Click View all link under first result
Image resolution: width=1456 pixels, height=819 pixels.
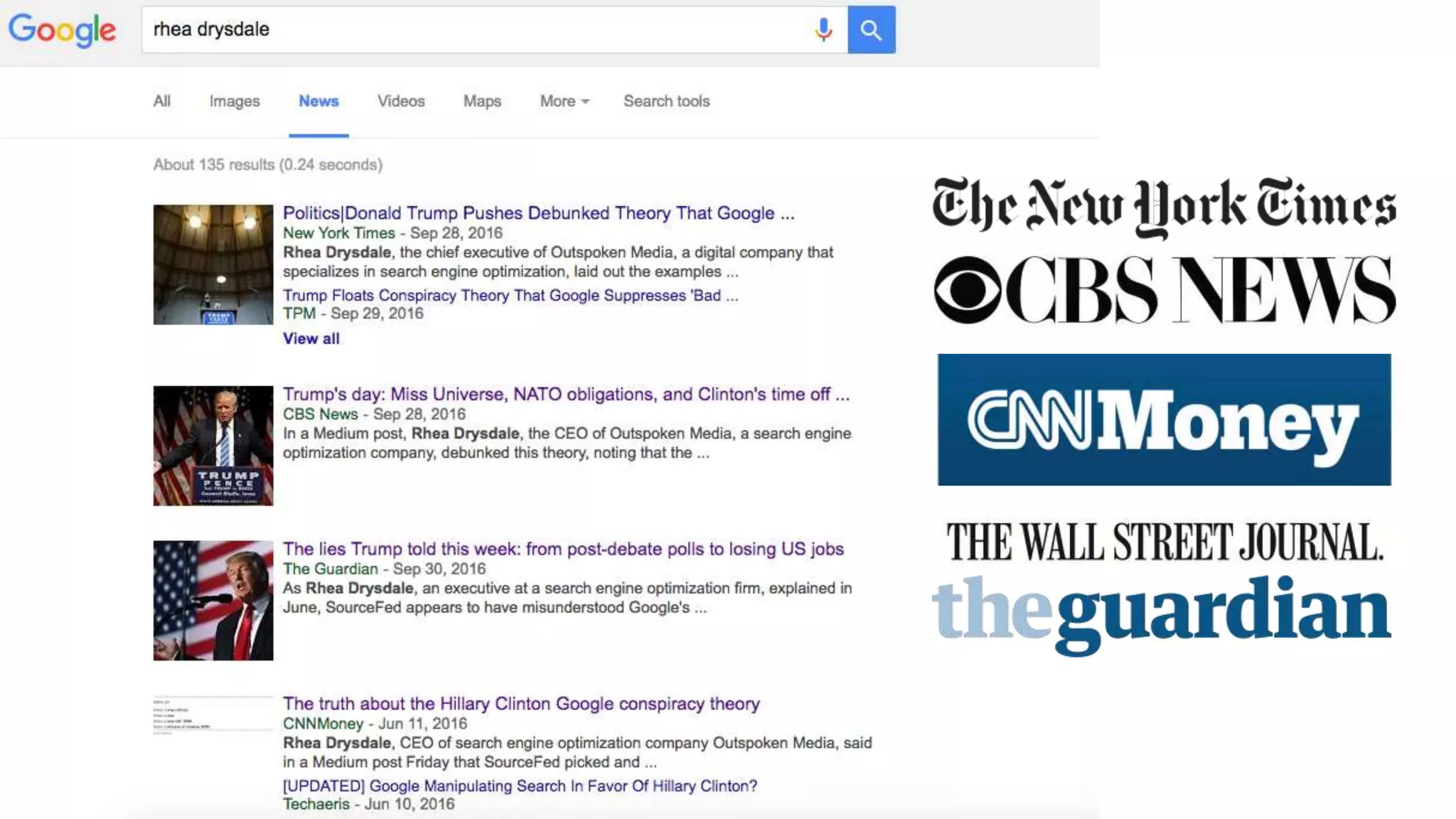[311, 338]
